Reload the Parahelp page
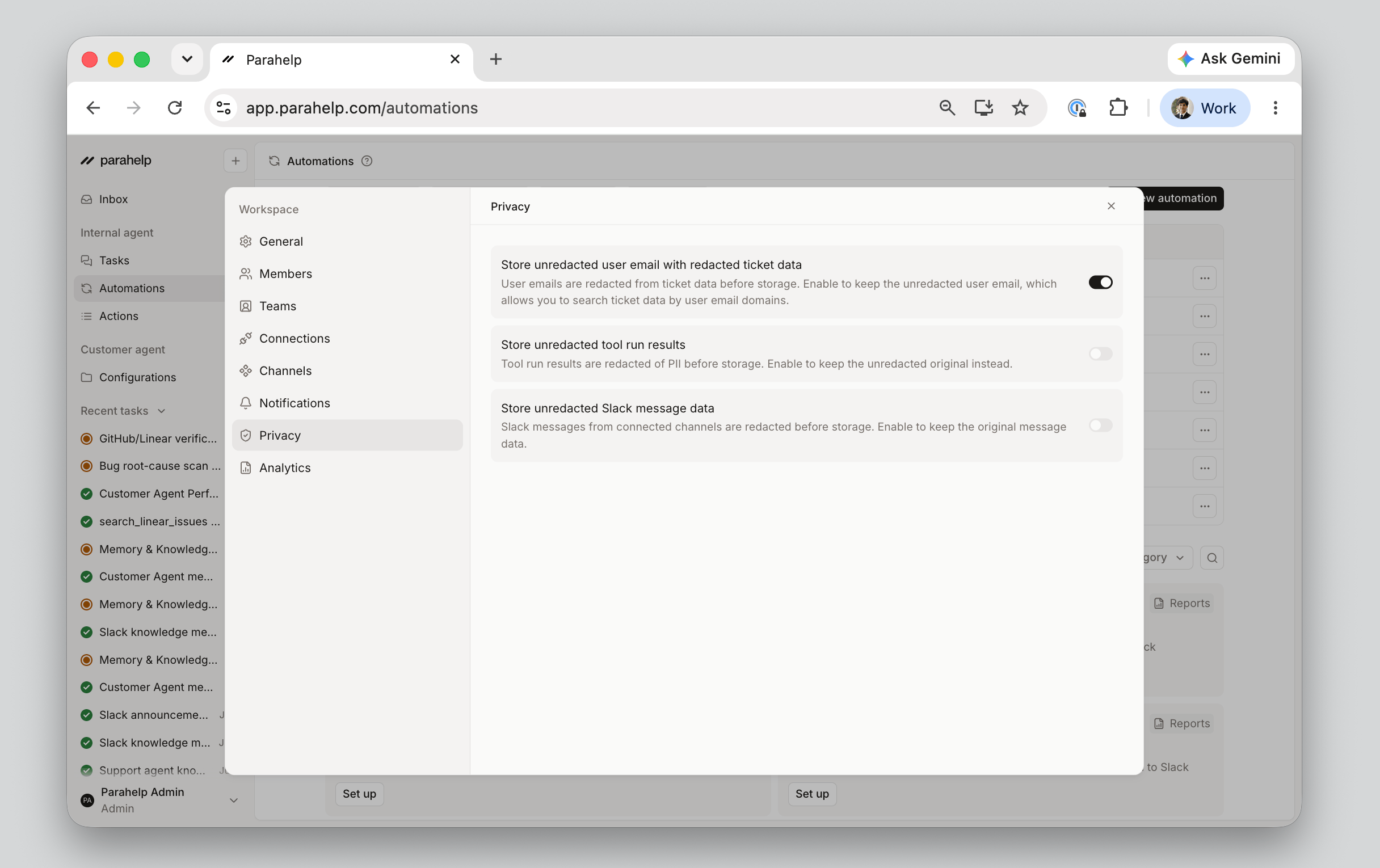This screenshot has height=868, width=1380. click(175, 108)
